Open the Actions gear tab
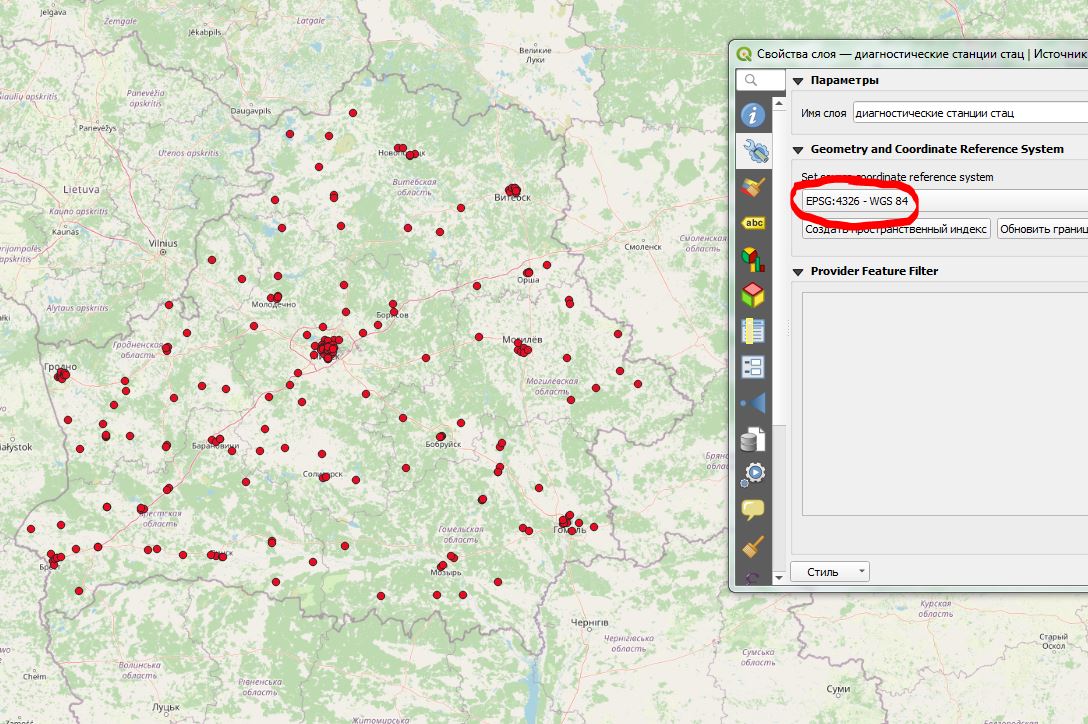This screenshot has width=1088, height=724. pos(753,474)
